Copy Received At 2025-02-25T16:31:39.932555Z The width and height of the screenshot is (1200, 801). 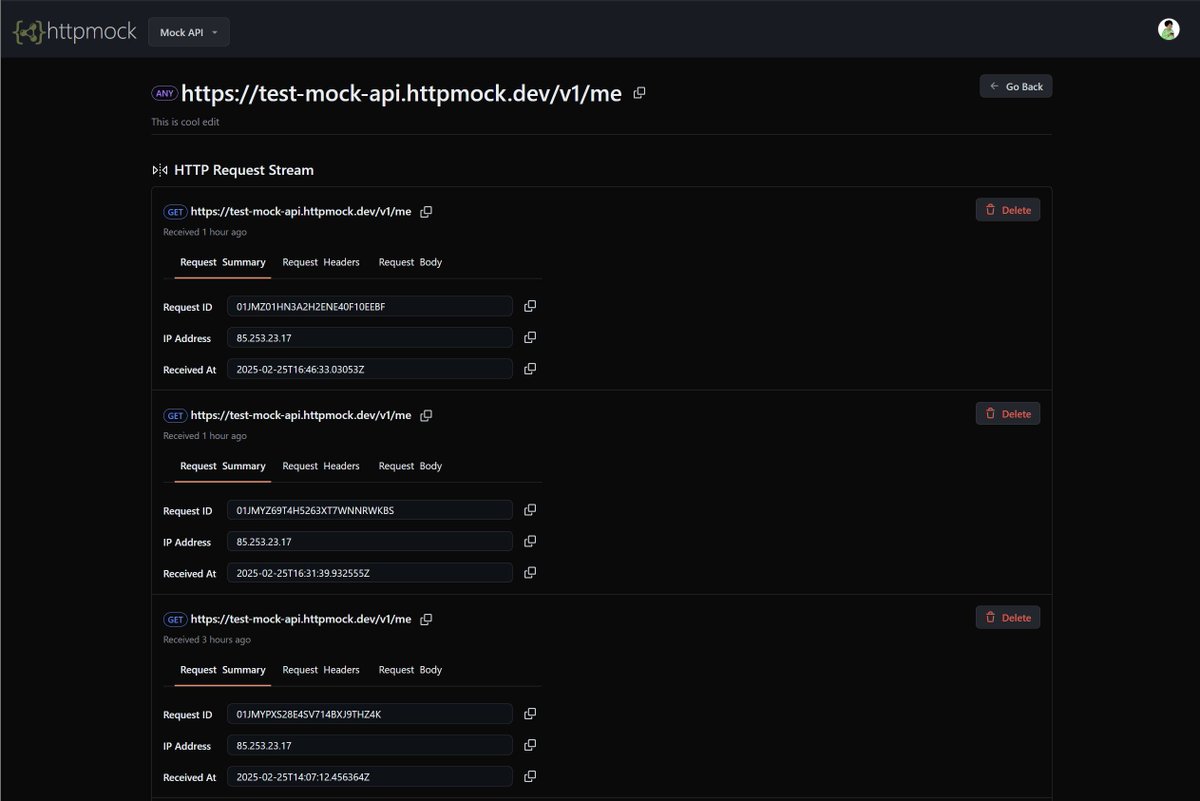coord(530,572)
